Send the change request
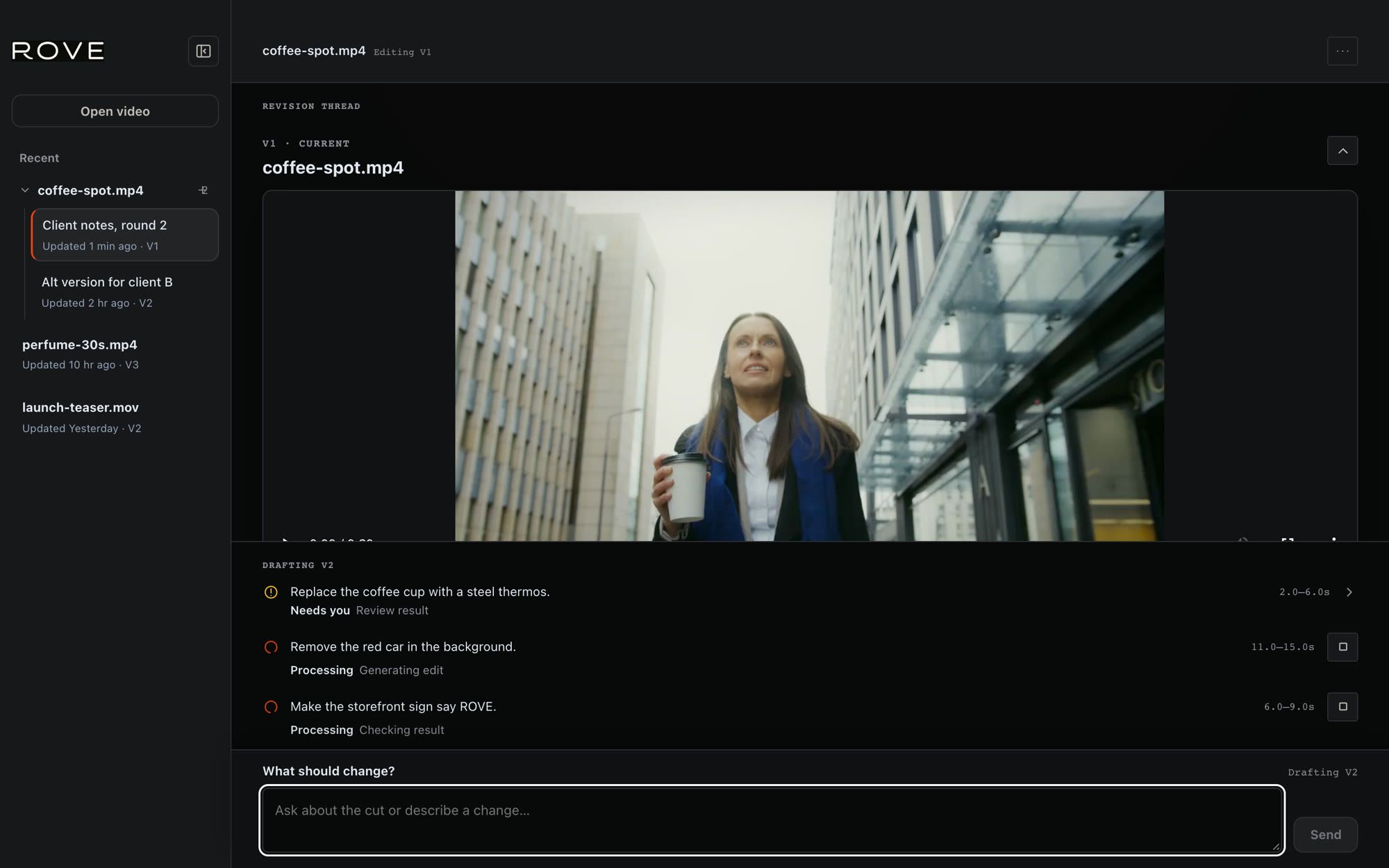 tap(1325, 835)
